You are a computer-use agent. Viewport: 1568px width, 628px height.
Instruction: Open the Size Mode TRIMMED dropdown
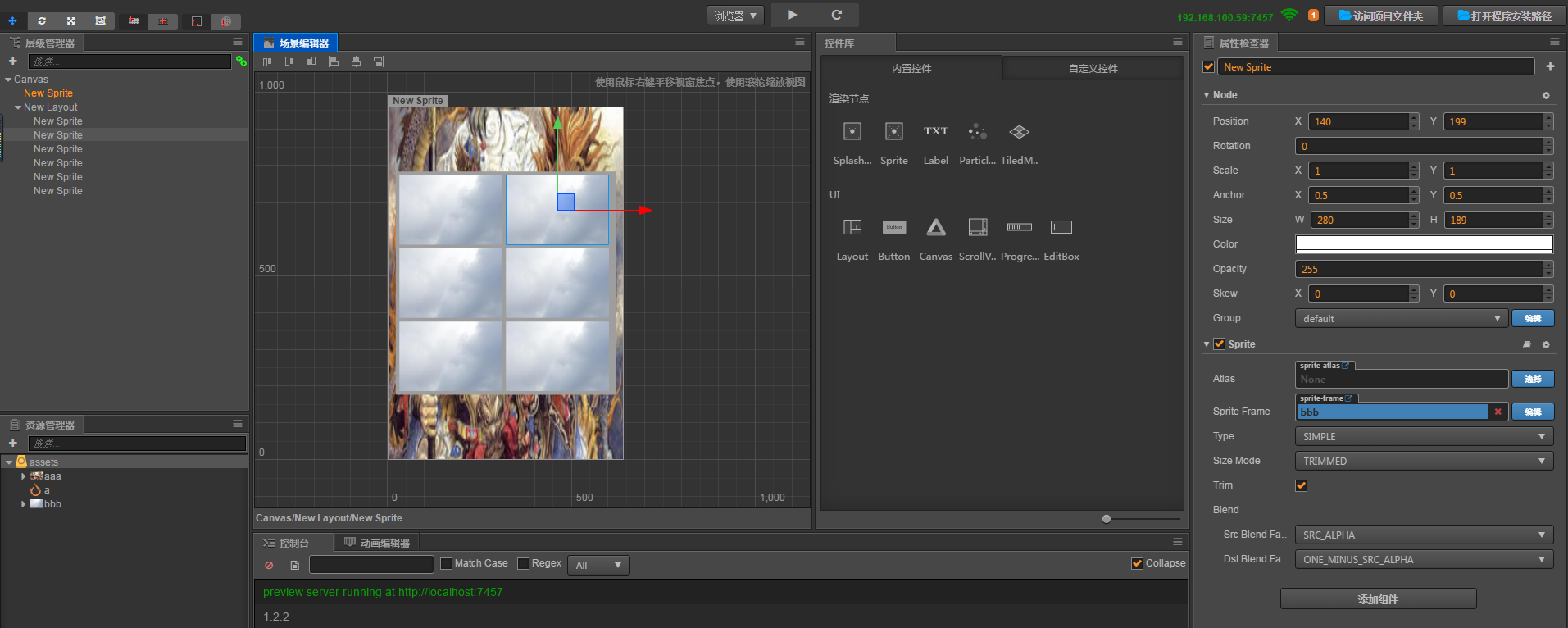click(x=1424, y=461)
